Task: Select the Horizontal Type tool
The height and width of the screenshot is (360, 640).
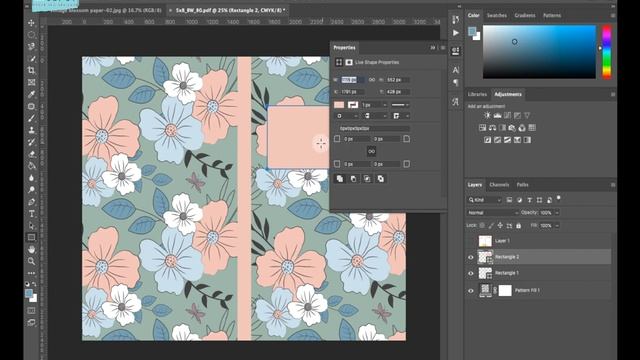Action: point(31,214)
